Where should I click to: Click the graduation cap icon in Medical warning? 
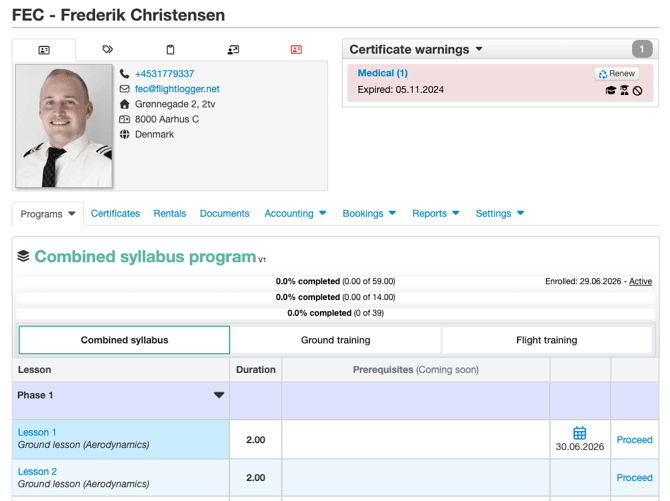611,90
